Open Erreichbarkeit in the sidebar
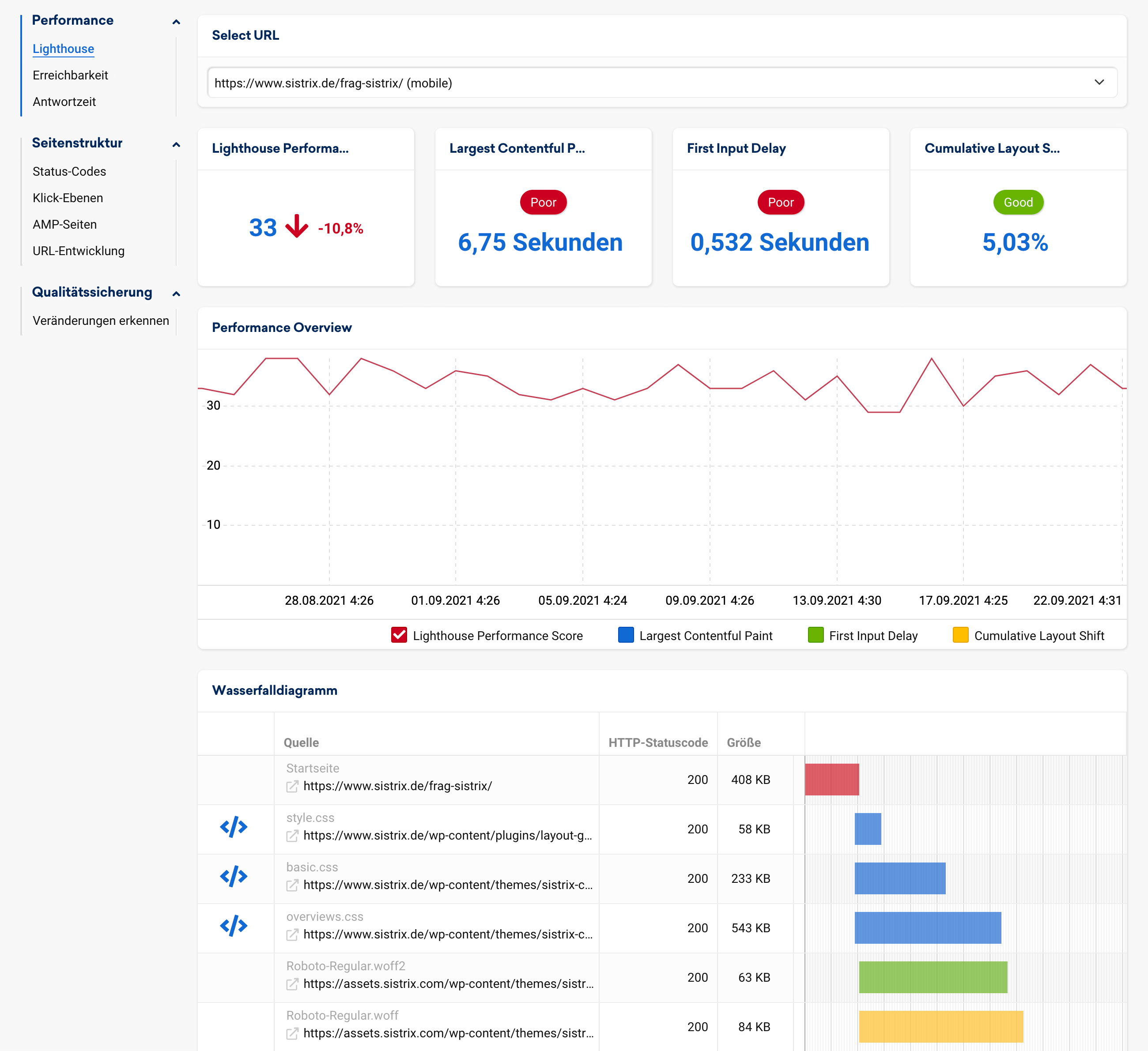 point(70,75)
